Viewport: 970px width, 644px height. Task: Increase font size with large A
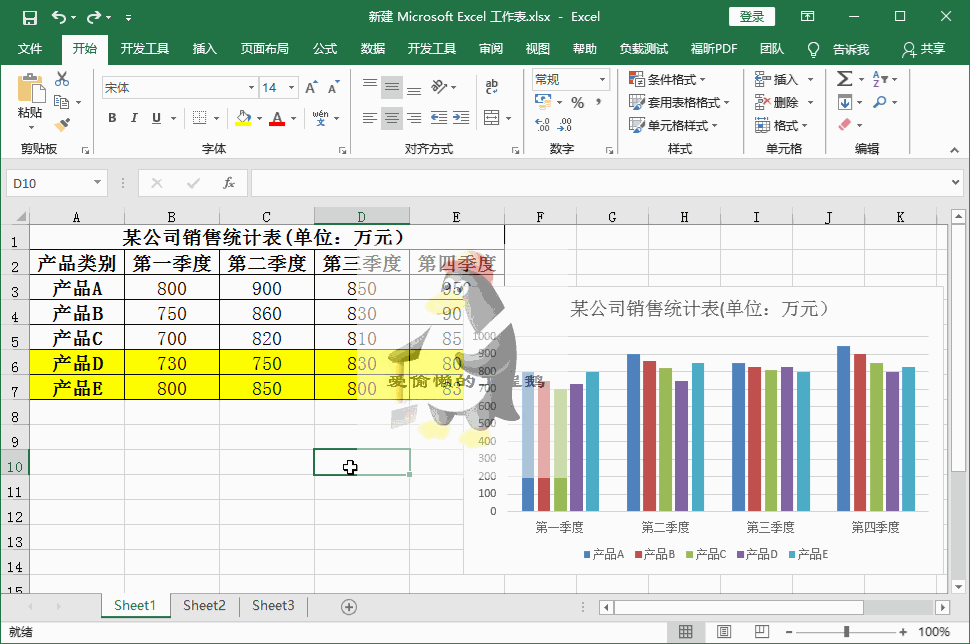(312, 87)
